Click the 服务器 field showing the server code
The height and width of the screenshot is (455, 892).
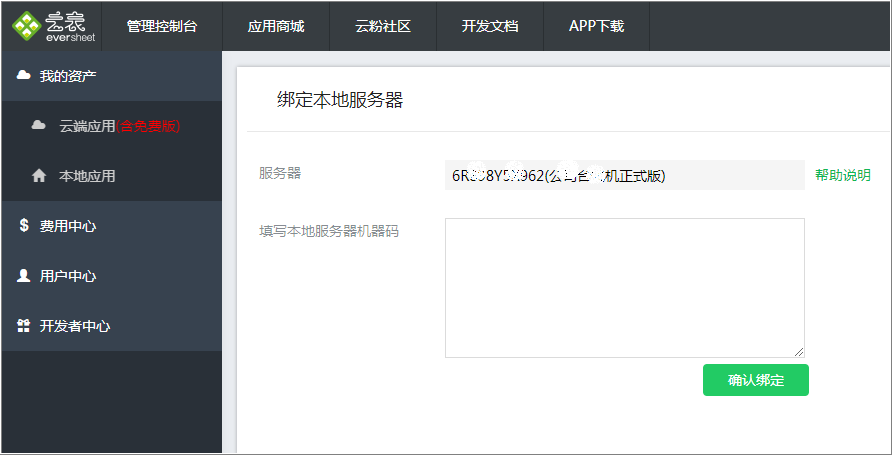point(625,175)
